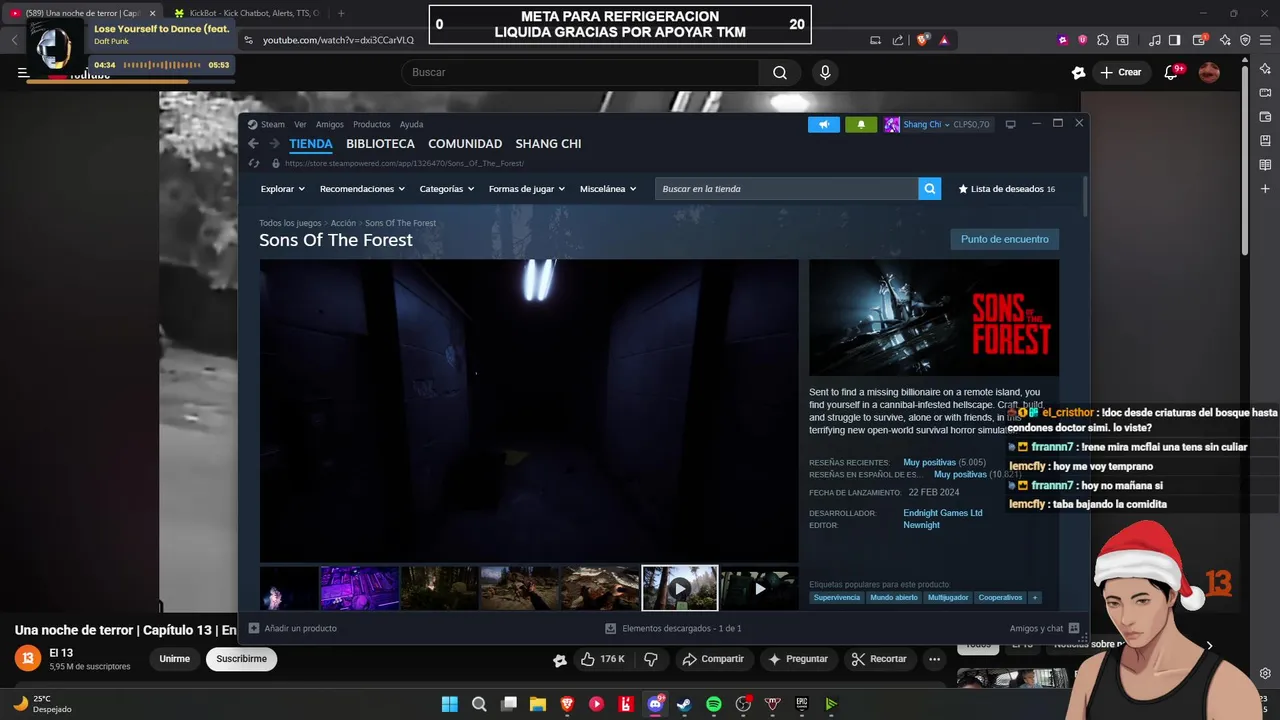Click Brave Shields lion icon in address bar
The width and height of the screenshot is (1280, 720).
tap(922, 40)
